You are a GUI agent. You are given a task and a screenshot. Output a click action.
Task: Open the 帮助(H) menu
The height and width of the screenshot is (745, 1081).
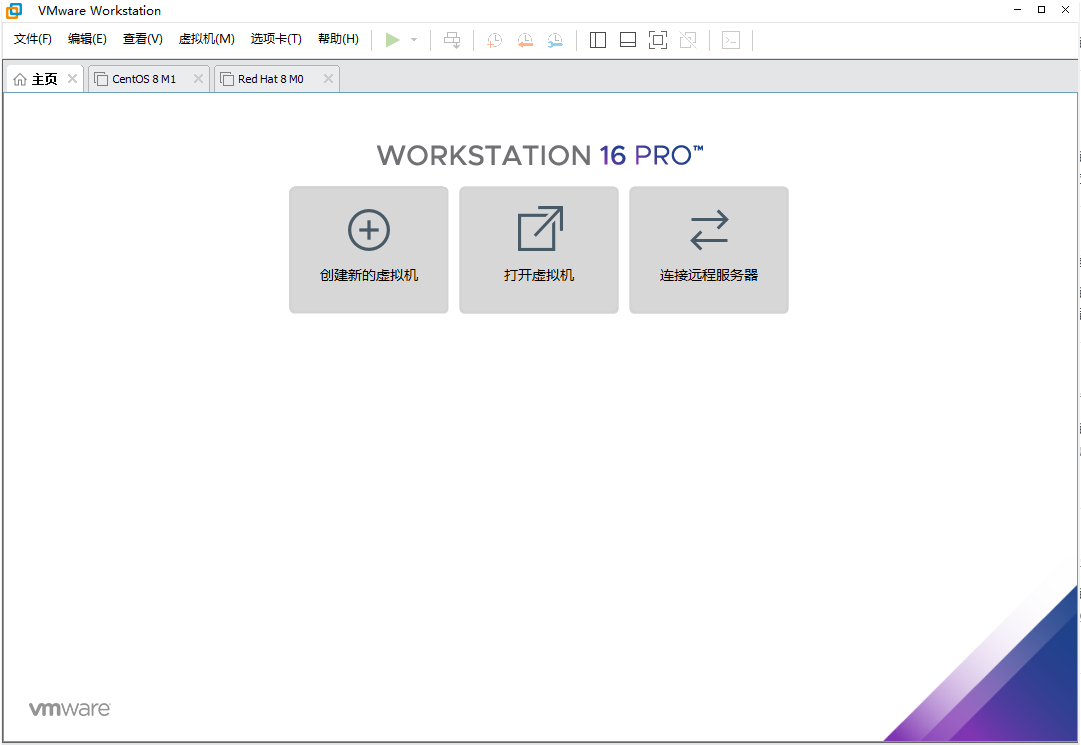click(x=338, y=39)
